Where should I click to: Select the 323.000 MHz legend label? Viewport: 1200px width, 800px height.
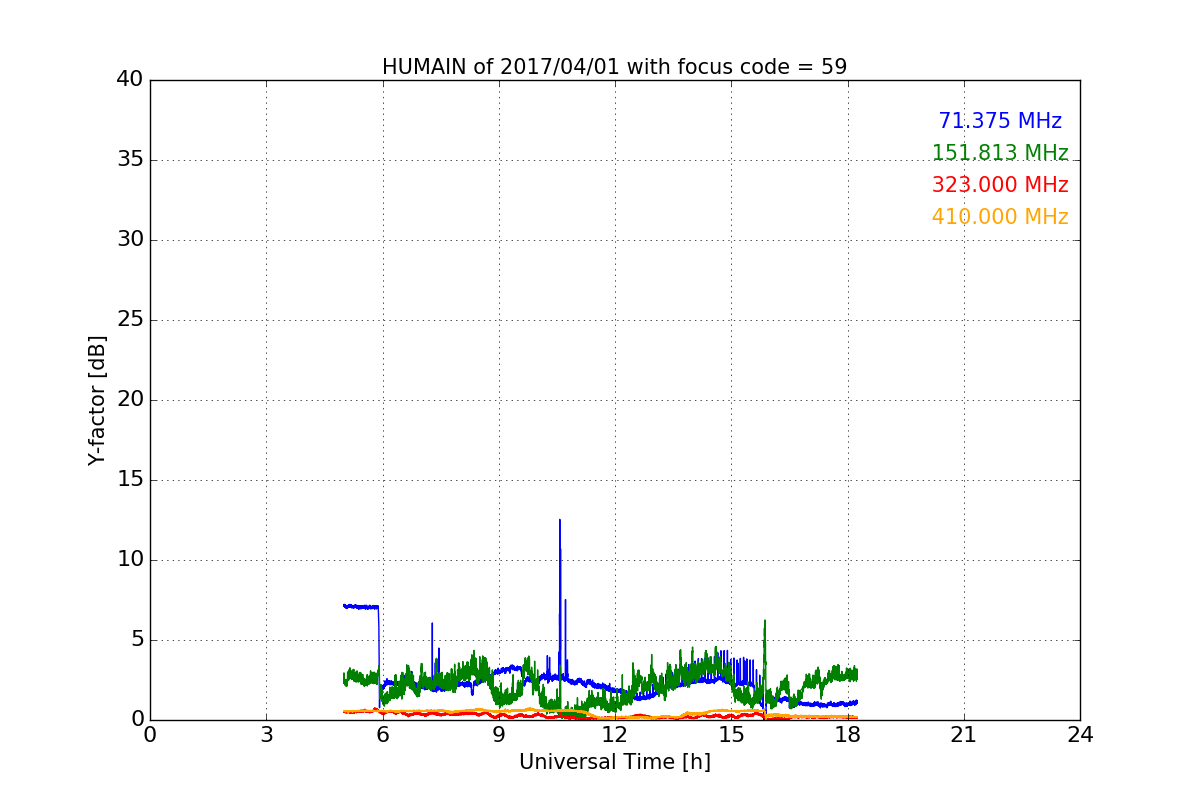coord(1000,185)
